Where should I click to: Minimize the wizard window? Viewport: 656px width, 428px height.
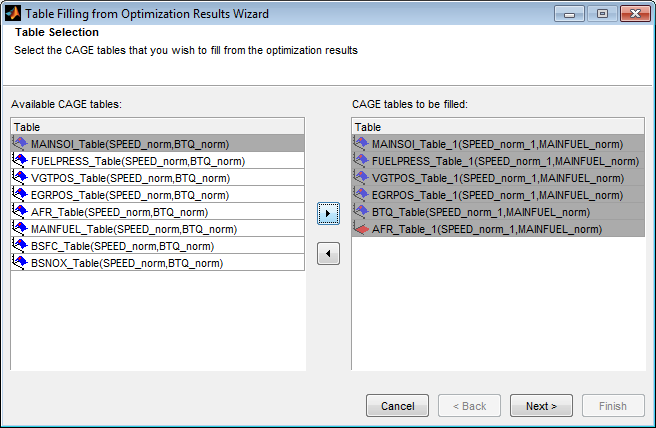click(569, 14)
